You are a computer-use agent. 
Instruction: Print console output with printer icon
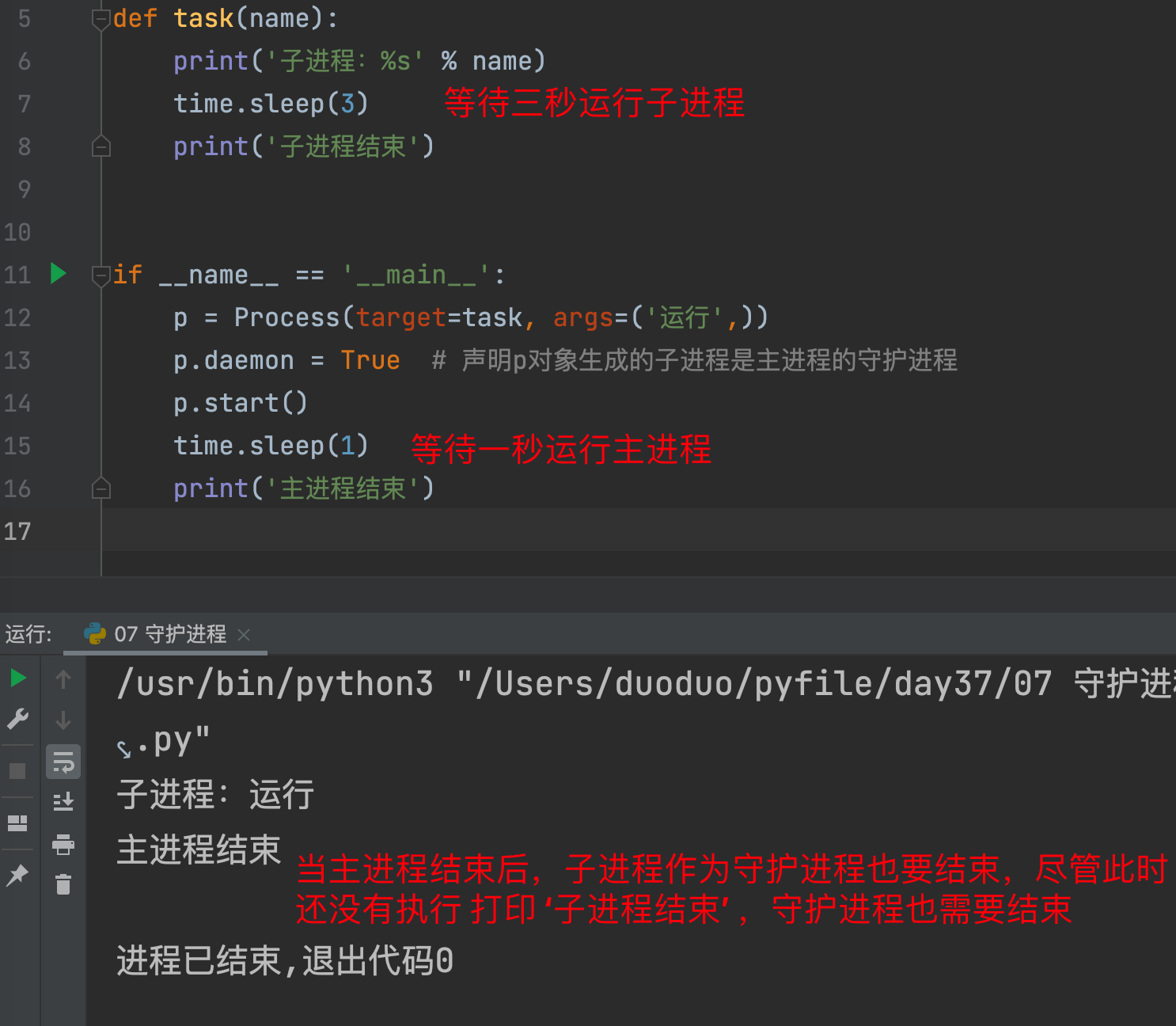point(63,845)
